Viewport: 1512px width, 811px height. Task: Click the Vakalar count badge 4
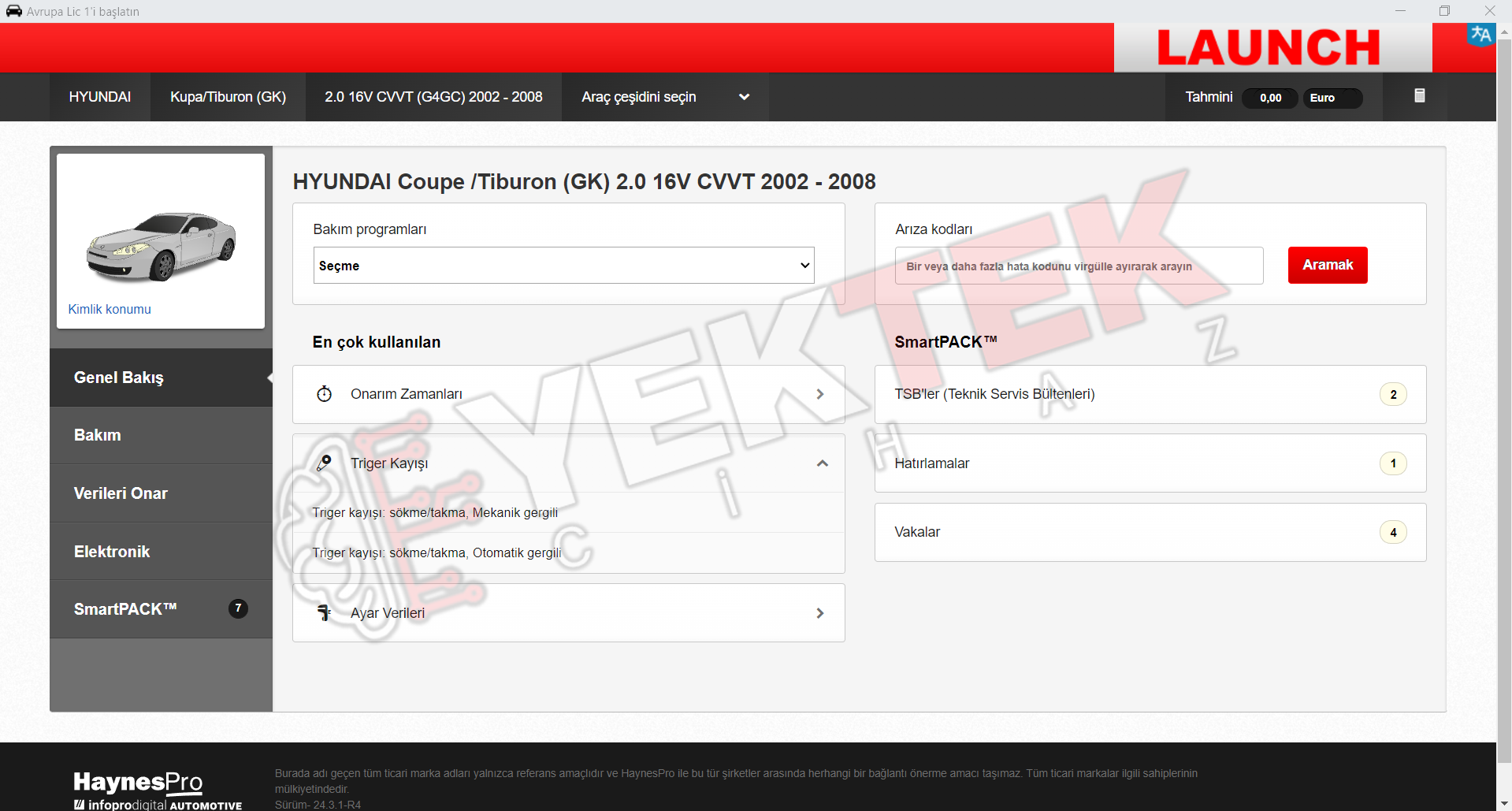1393,532
